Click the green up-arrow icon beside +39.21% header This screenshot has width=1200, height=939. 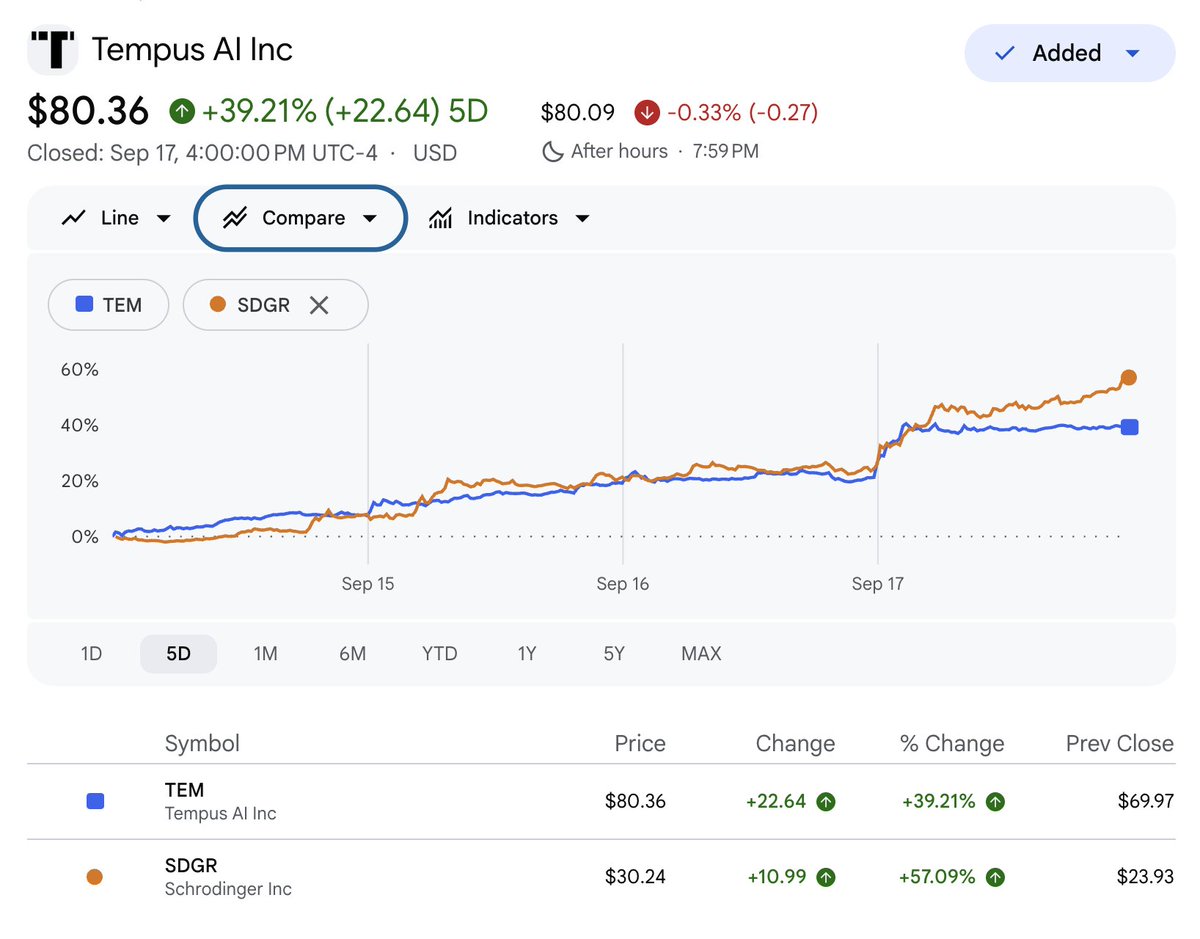click(x=182, y=111)
